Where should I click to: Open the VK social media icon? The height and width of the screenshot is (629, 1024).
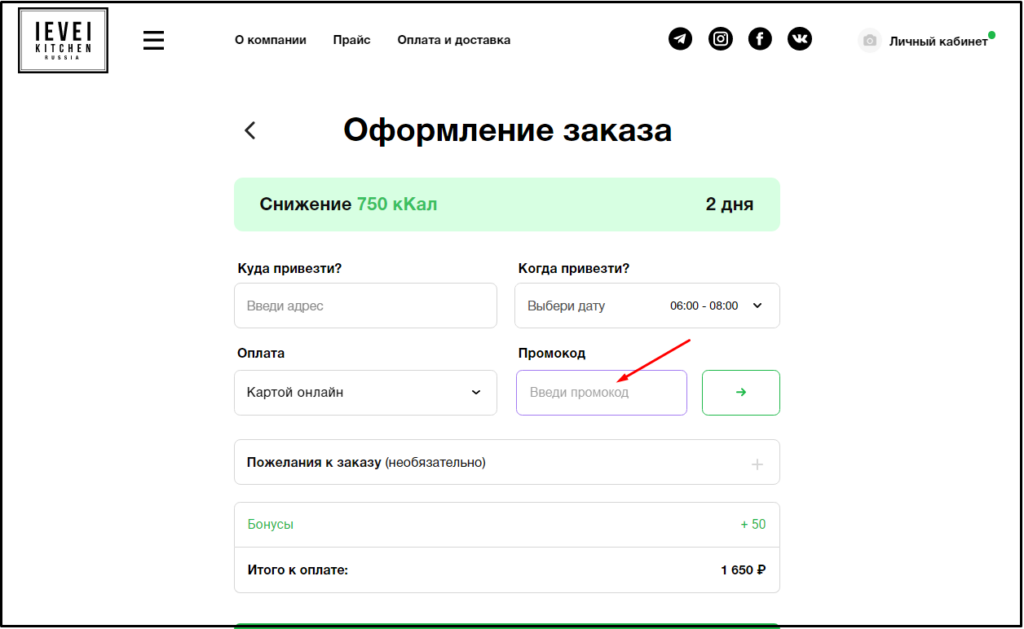tap(799, 39)
